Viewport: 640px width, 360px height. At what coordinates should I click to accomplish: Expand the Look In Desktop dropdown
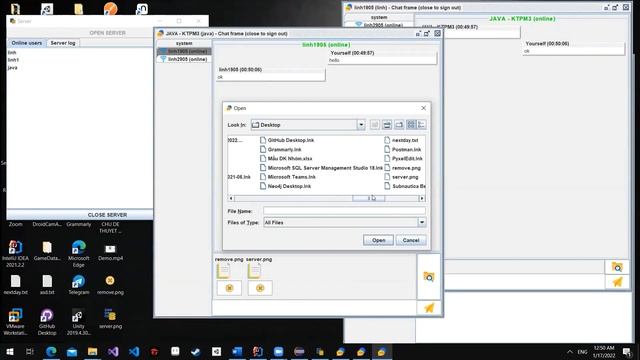[361, 125]
